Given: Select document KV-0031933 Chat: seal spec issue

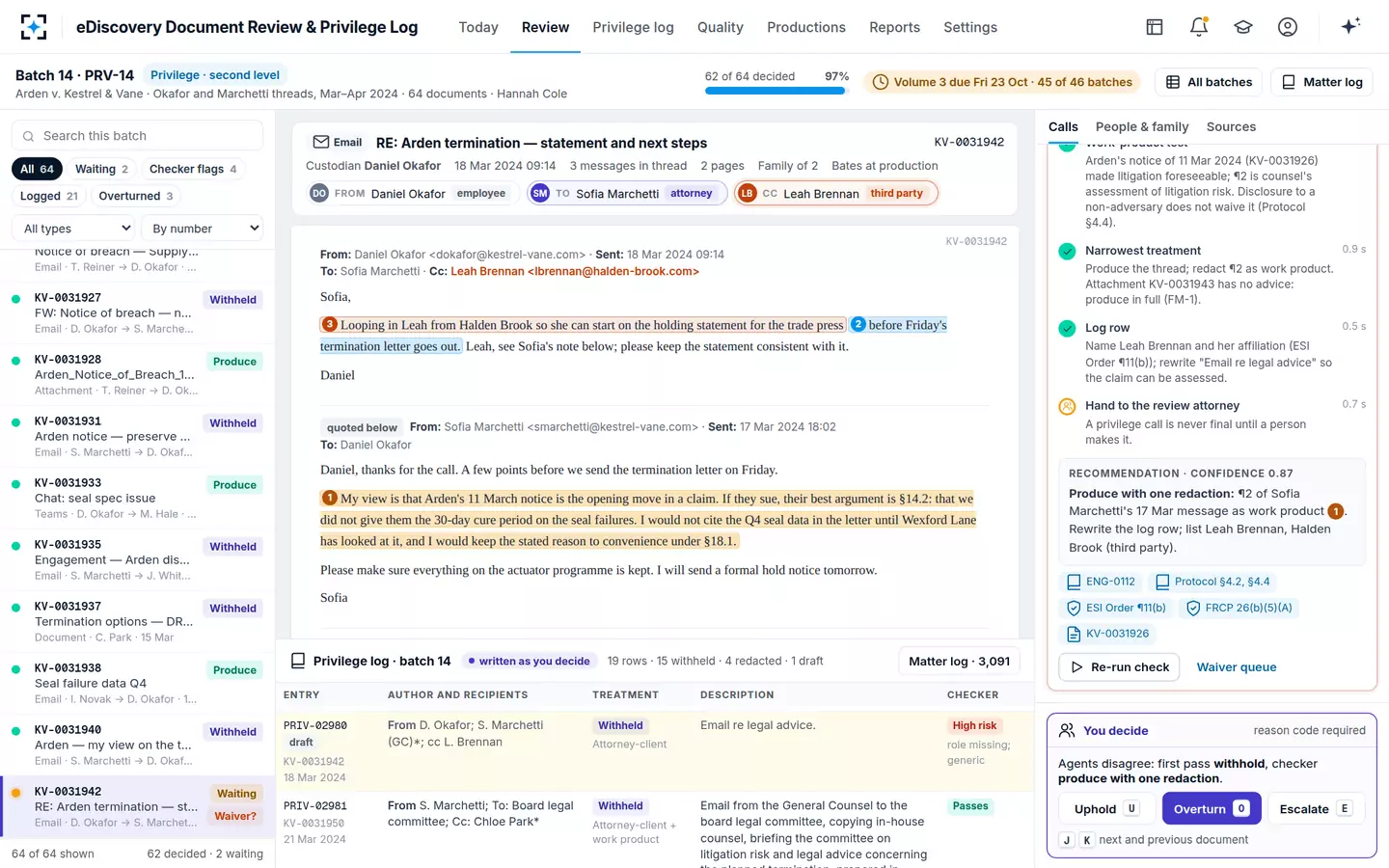Looking at the screenshot, I should [x=137, y=499].
